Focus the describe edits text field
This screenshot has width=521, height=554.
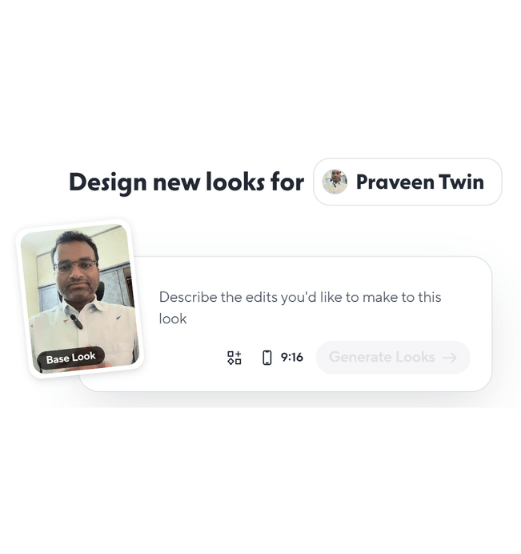(x=300, y=308)
